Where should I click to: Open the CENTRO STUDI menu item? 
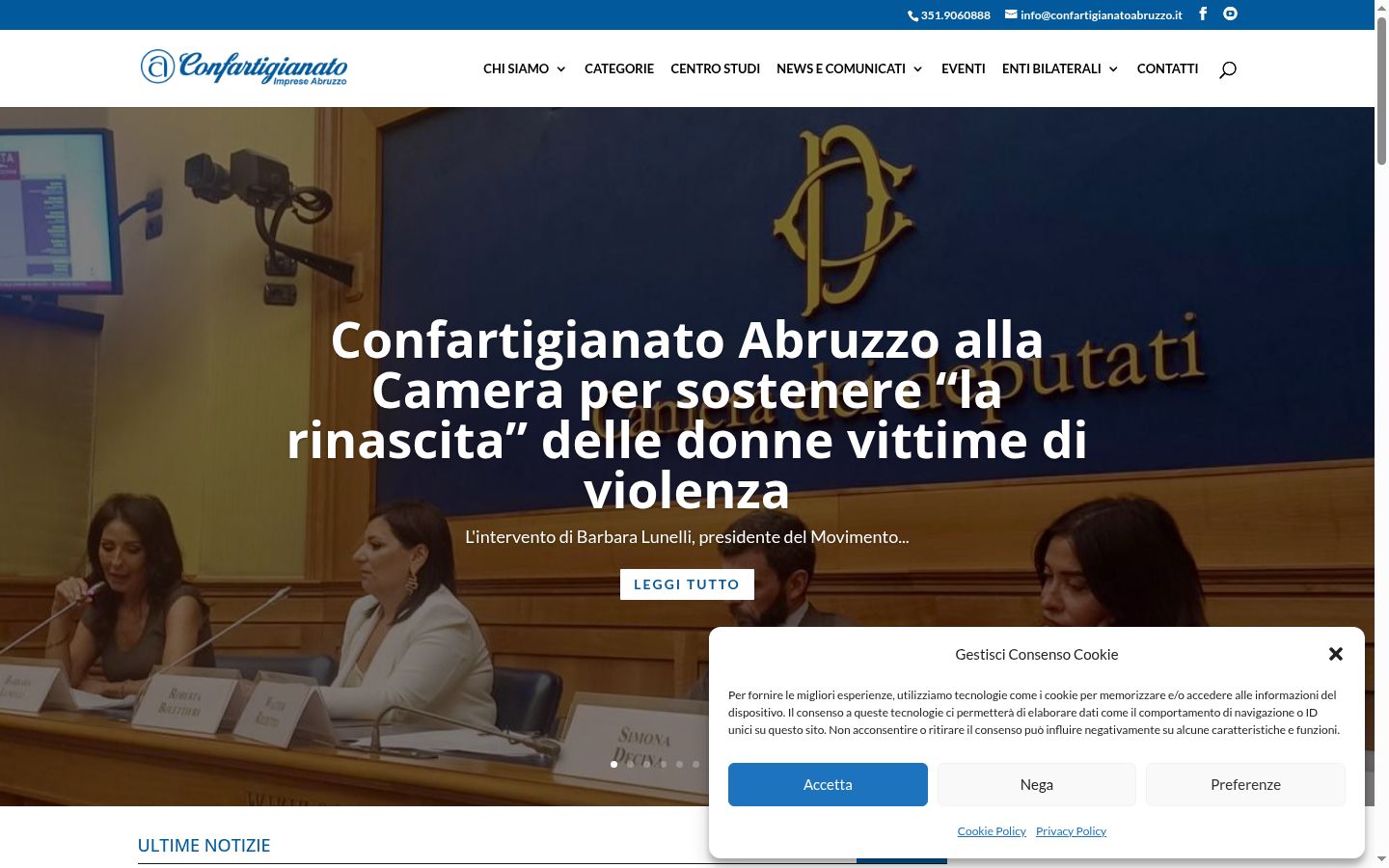click(716, 68)
